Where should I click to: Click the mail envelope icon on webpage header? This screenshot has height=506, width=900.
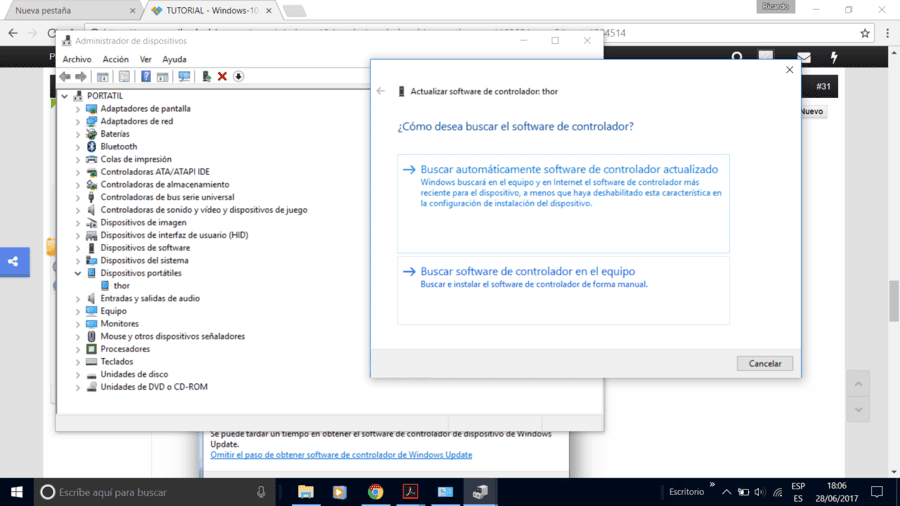click(804, 57)
